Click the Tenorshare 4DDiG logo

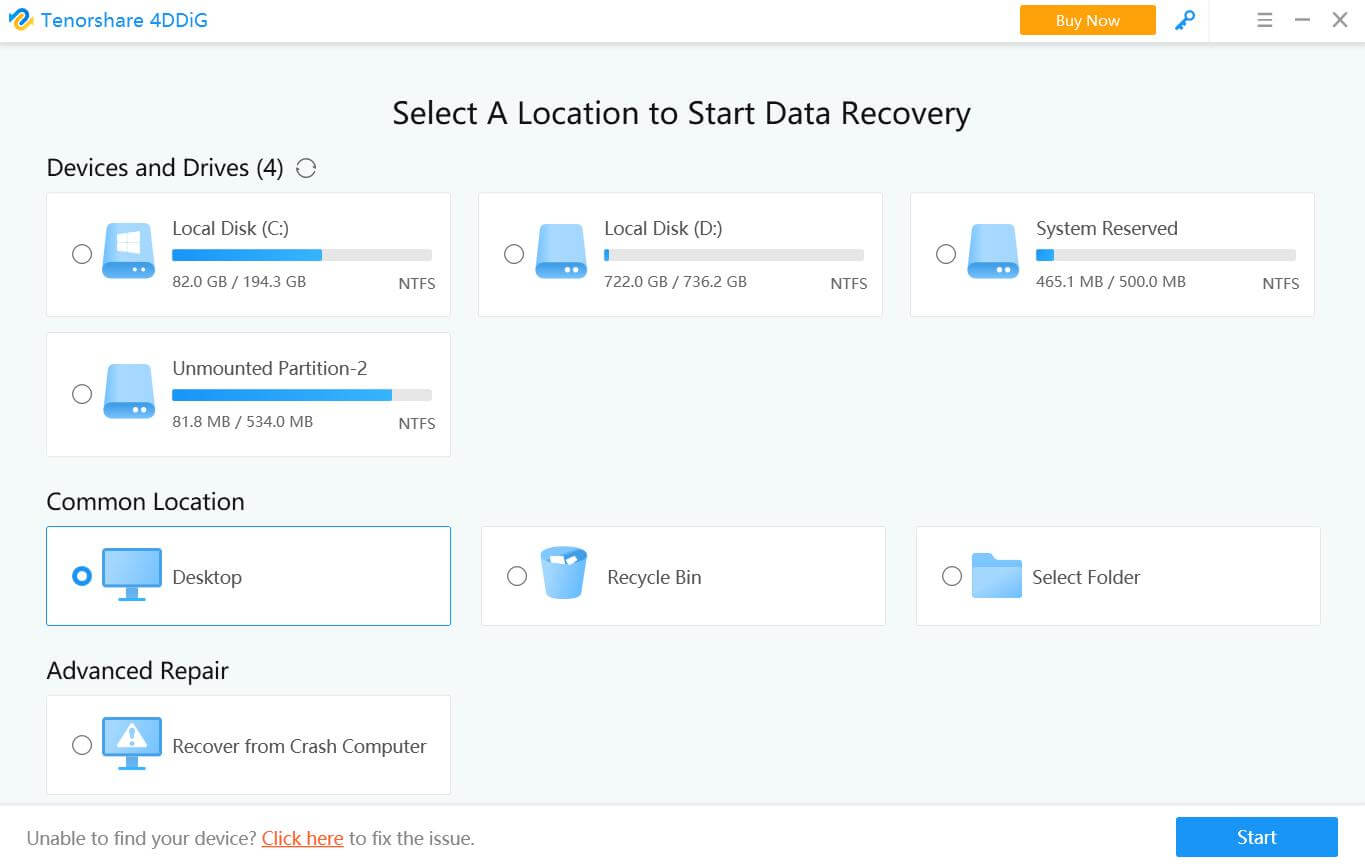[21, 20]
